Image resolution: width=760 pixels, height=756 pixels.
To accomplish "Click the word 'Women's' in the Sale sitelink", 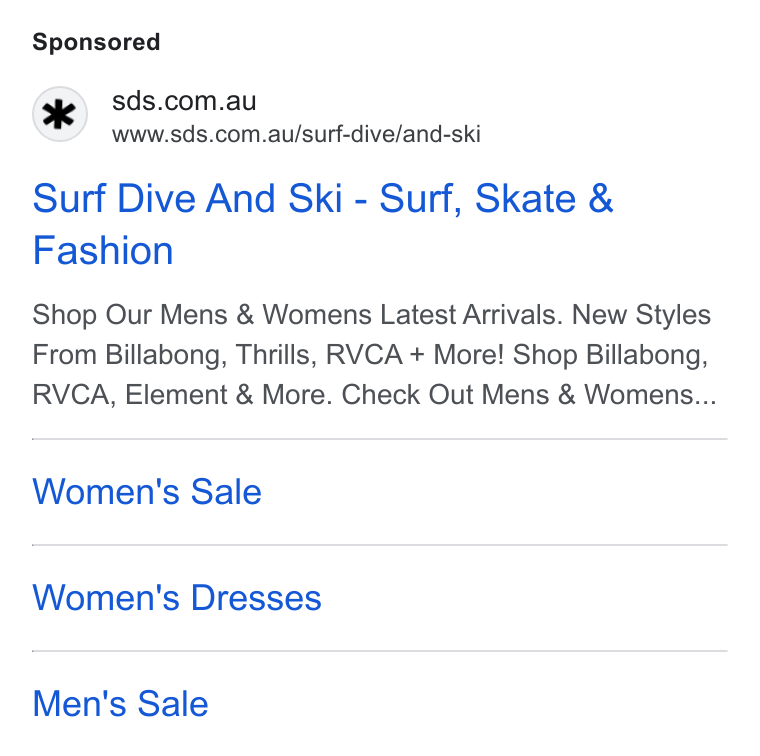I will (106, 492).
